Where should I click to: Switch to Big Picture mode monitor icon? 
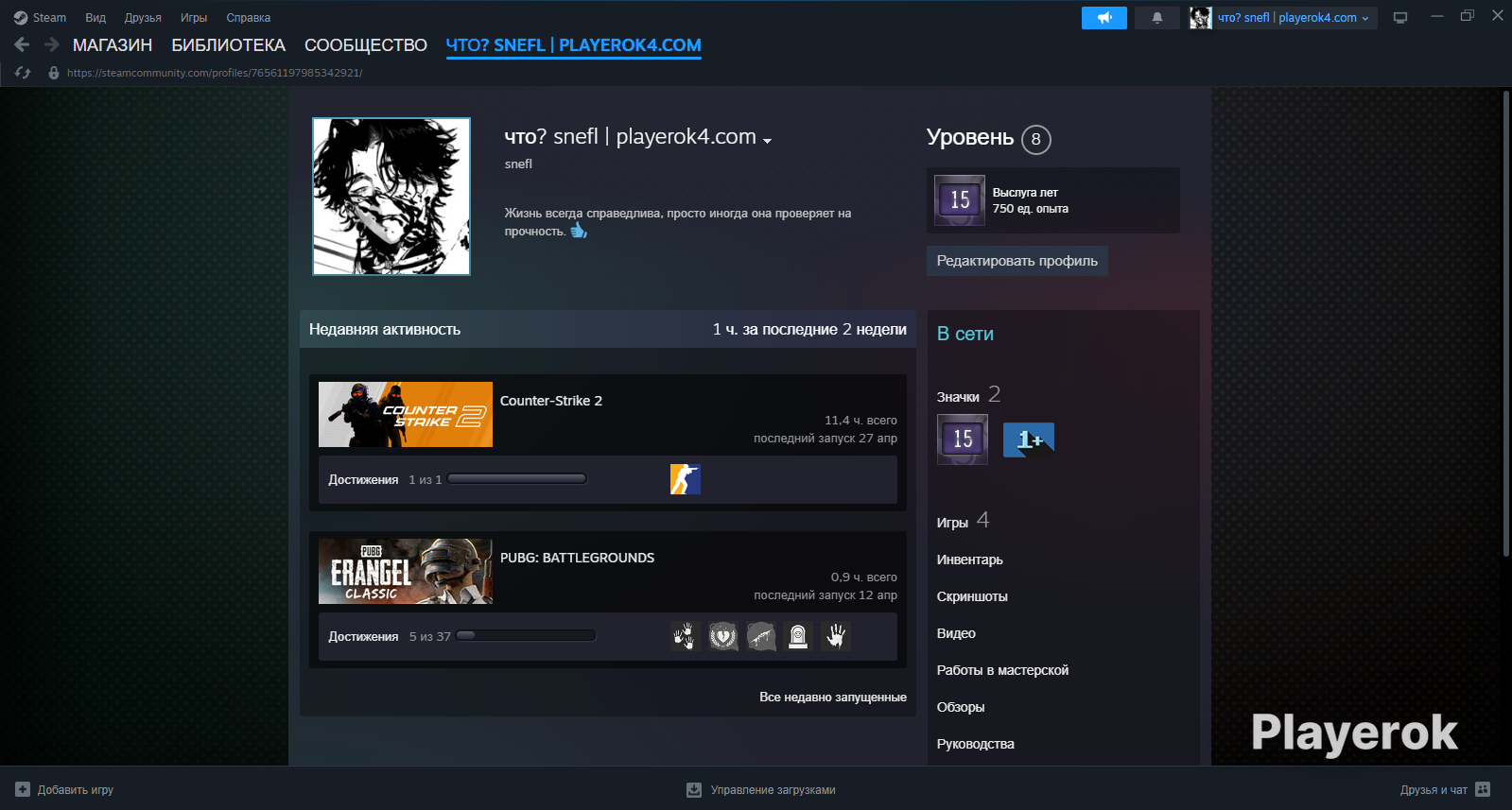tap(1400, 18)
